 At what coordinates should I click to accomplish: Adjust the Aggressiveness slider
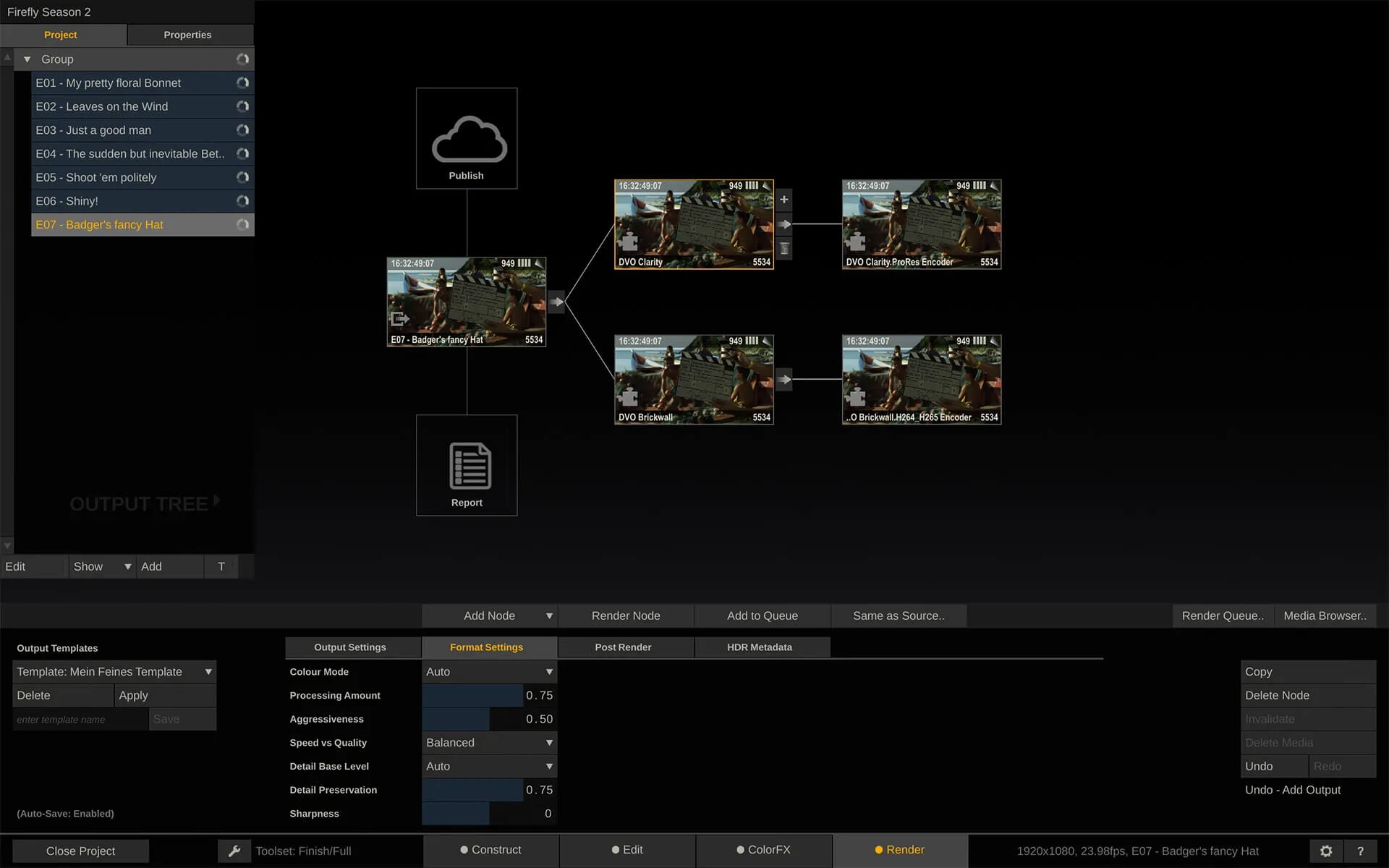point(489,719)
